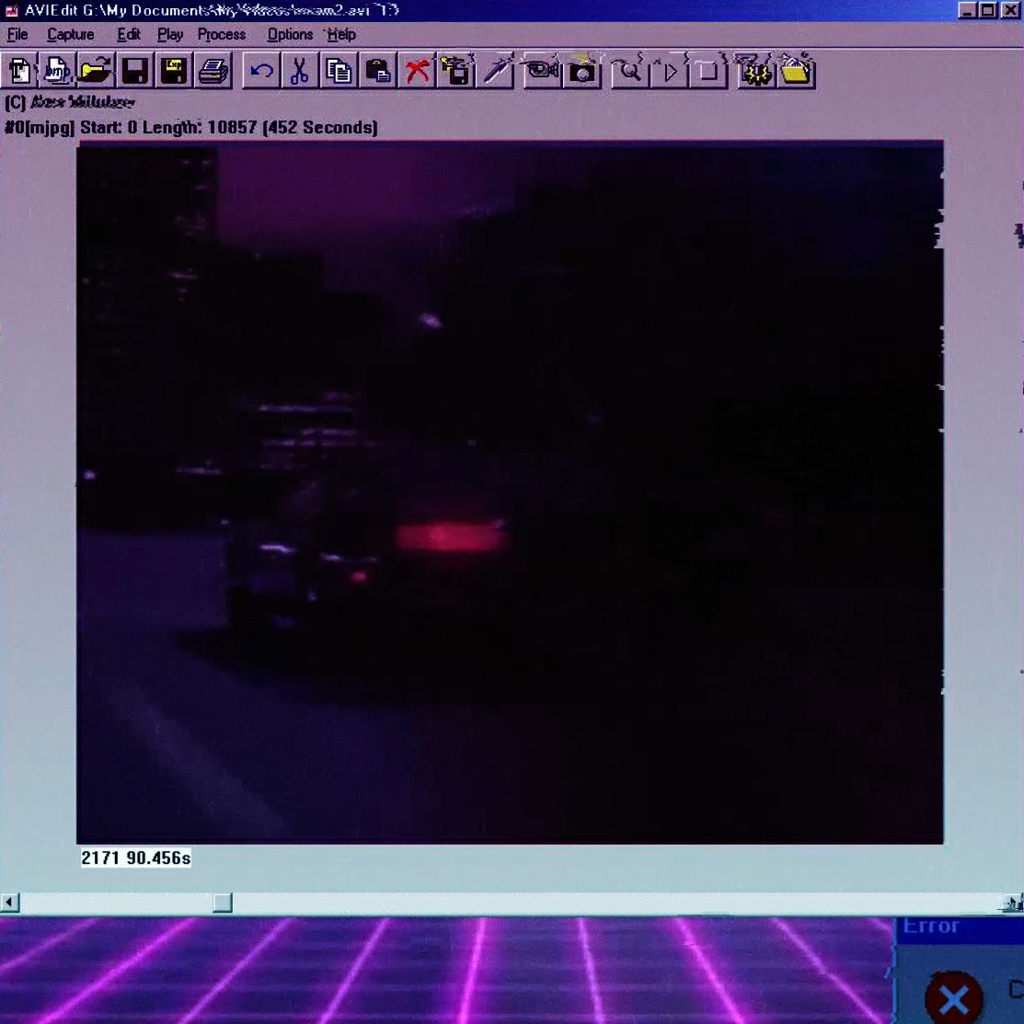
Task: Click the open folder icon in toolbar
Action: tap(95, 71)
